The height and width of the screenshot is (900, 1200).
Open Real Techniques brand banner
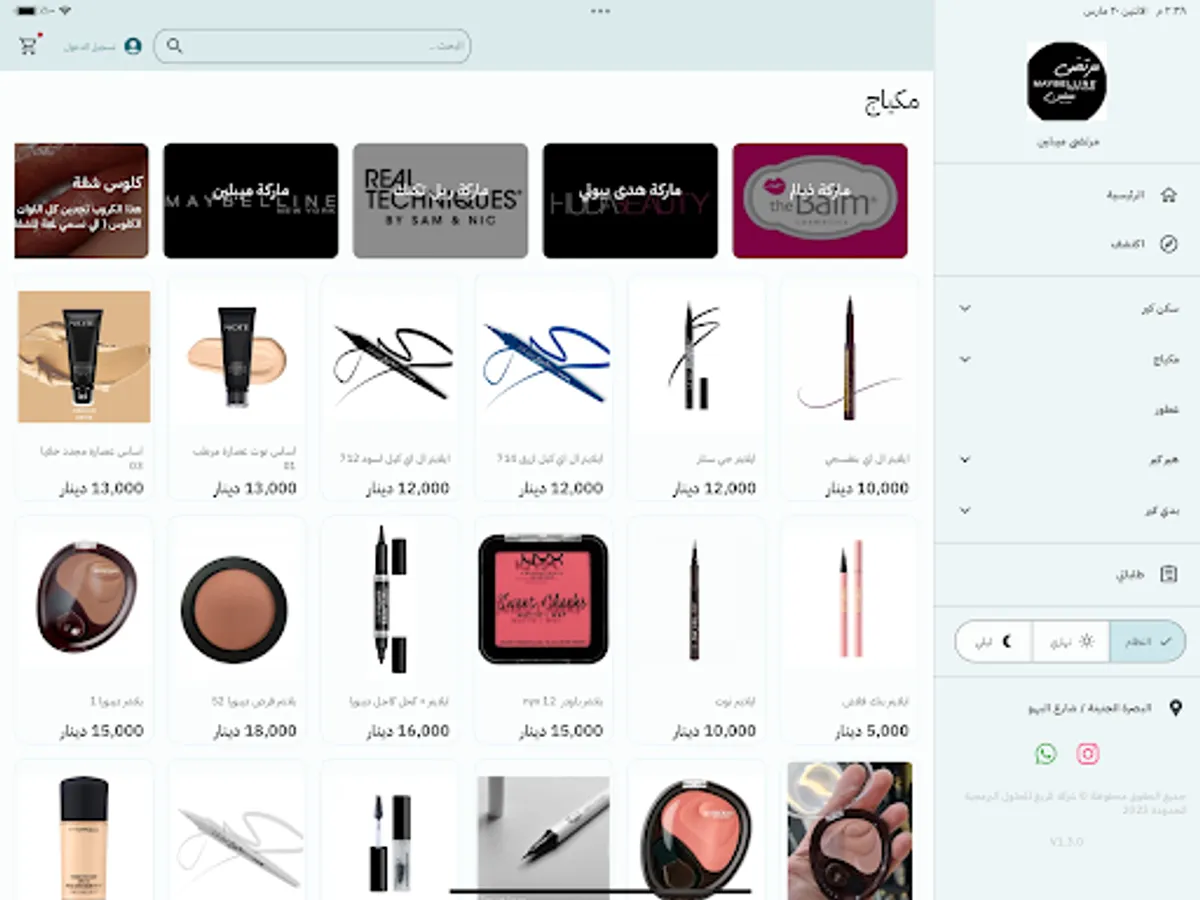coord(440,201)
